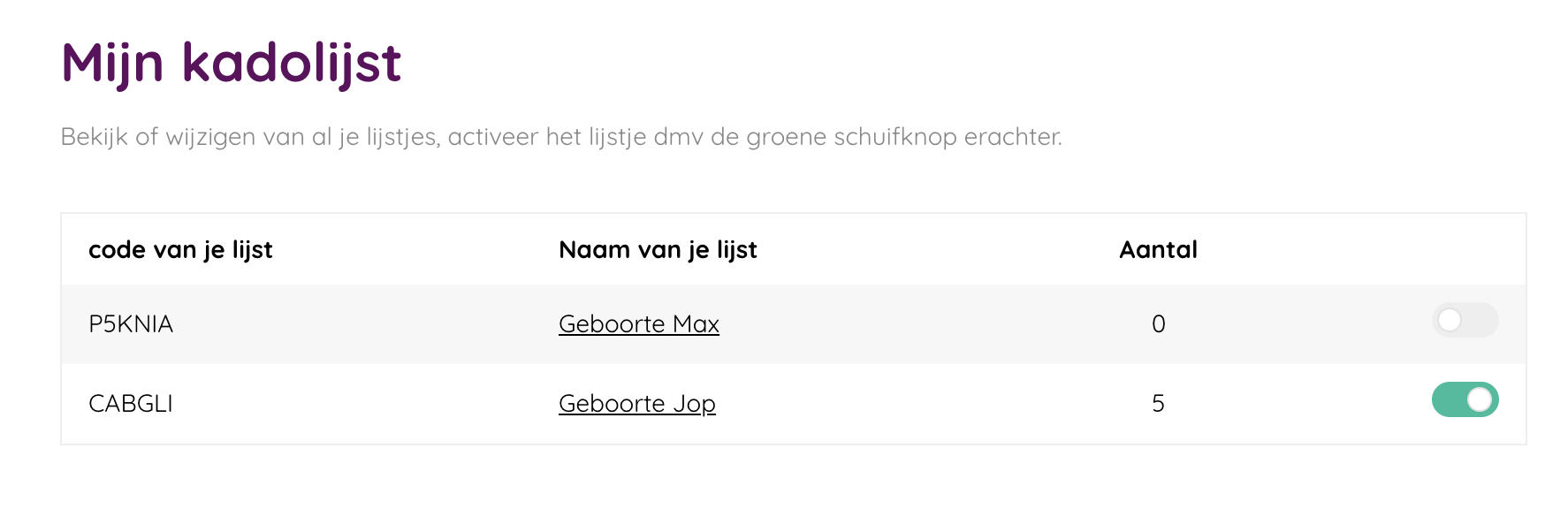Click the count 5 for Geboorte Jop

pyautogui.click(x=1158, y=404)
